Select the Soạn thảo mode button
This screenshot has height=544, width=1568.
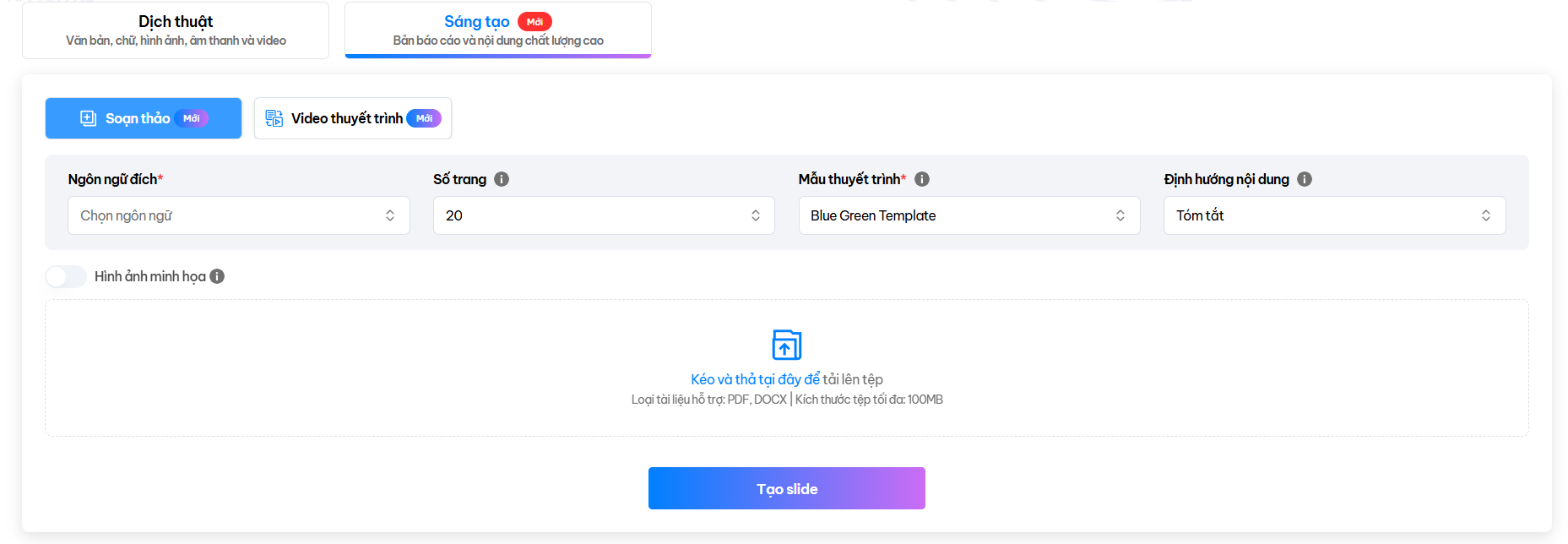(x=144, y=118)
